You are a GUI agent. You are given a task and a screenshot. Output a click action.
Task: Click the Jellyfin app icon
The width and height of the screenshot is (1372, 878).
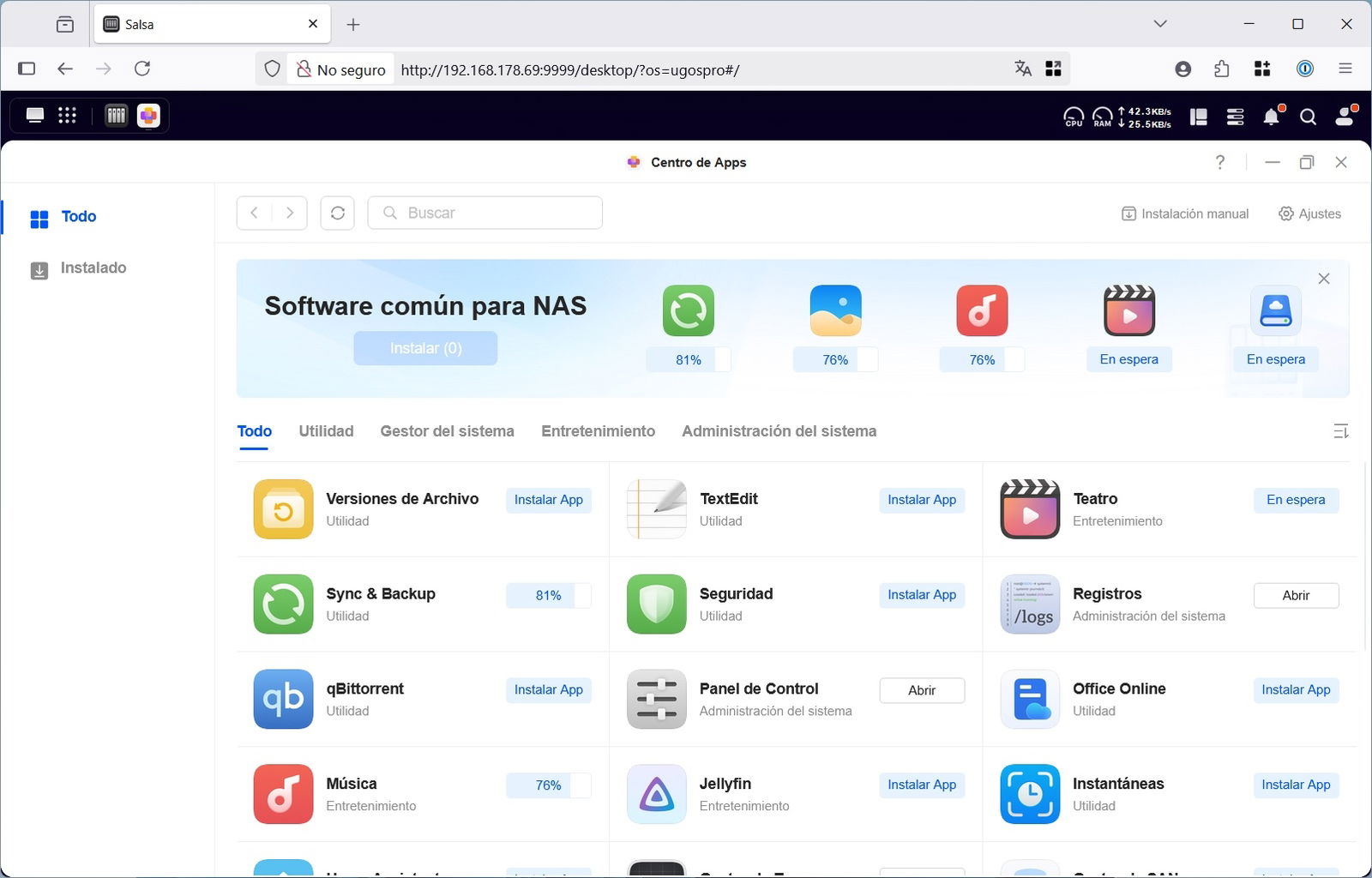pyautogui.click(x=656, y=794)
